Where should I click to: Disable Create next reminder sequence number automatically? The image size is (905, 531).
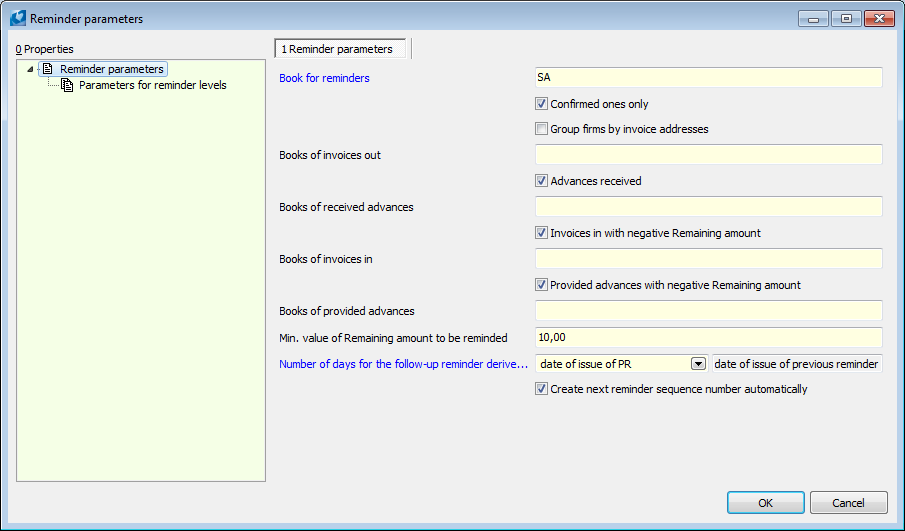541,388
